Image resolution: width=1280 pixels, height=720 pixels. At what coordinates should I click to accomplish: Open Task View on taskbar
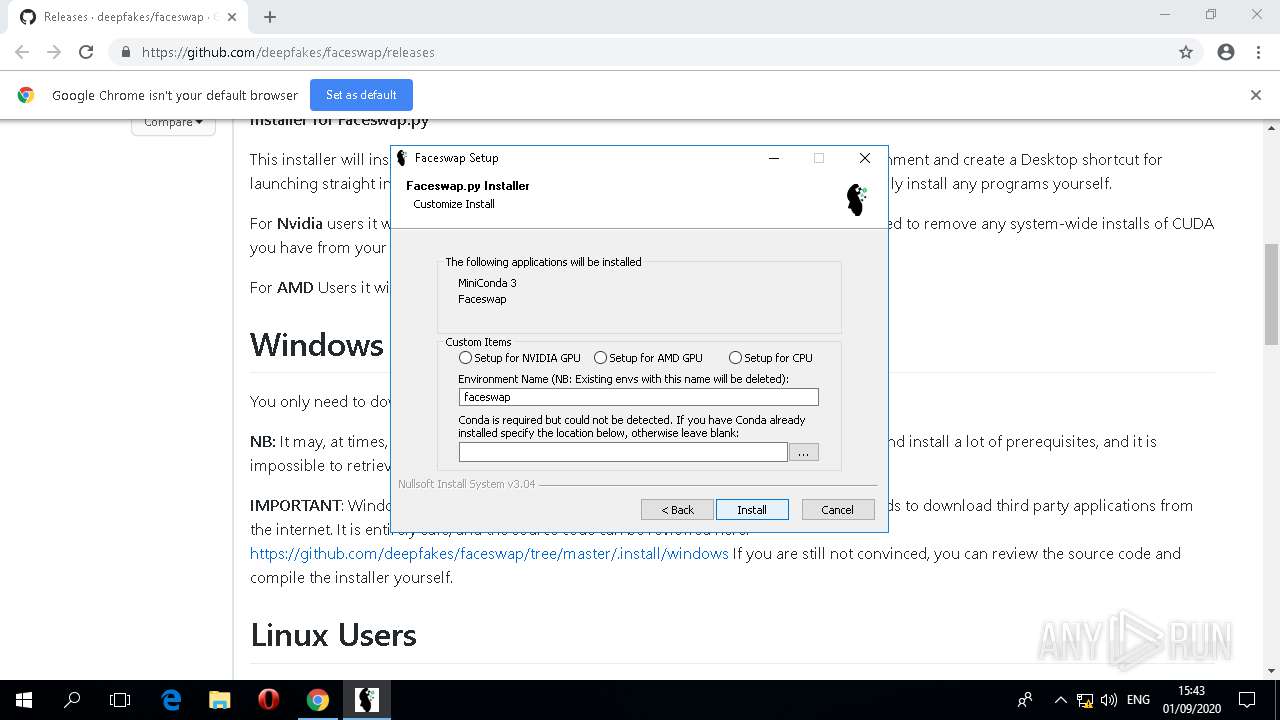click(120, 700)
